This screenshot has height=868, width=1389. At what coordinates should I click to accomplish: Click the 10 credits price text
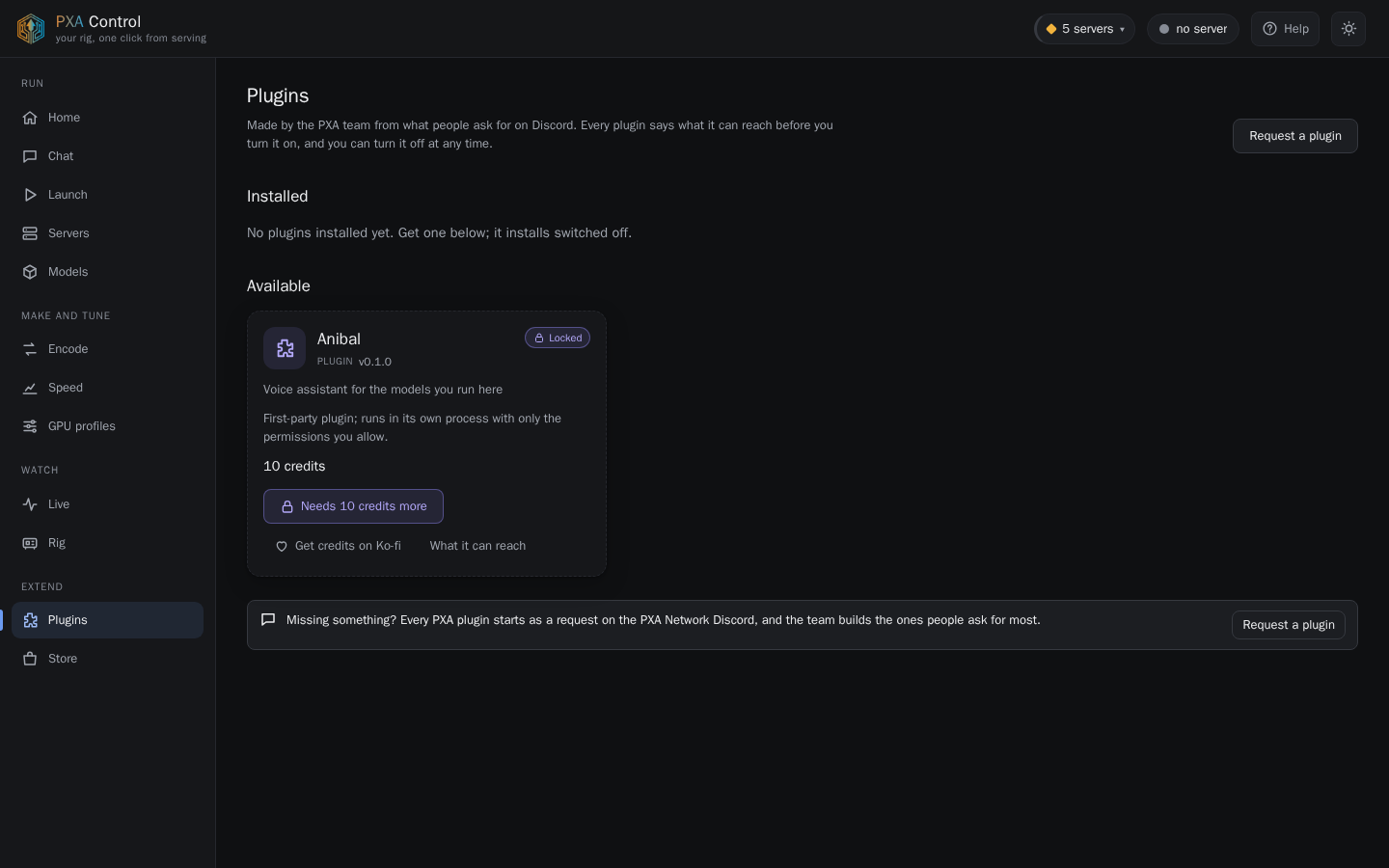click(294, 466)
